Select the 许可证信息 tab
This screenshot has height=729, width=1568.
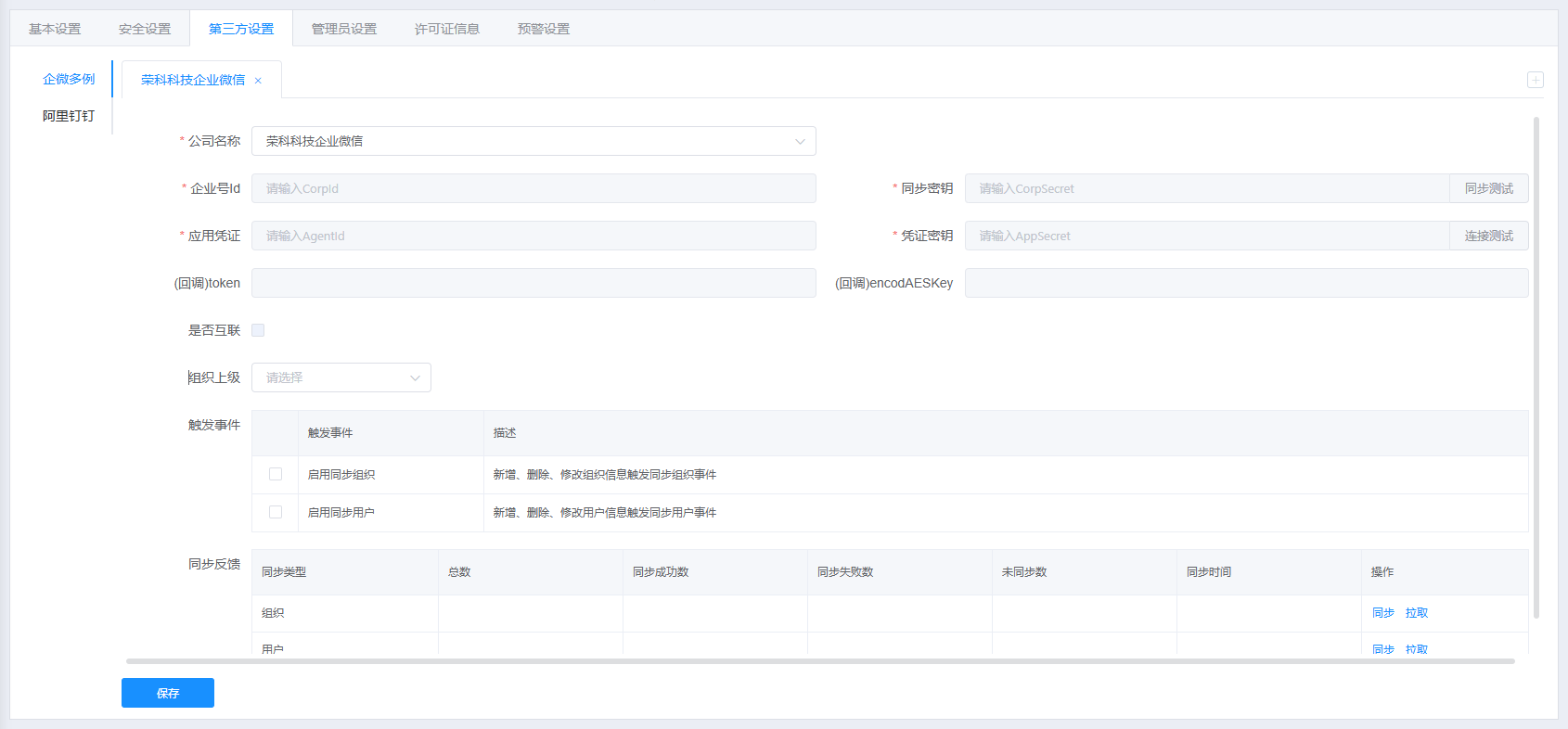click(x=447, y=29)
